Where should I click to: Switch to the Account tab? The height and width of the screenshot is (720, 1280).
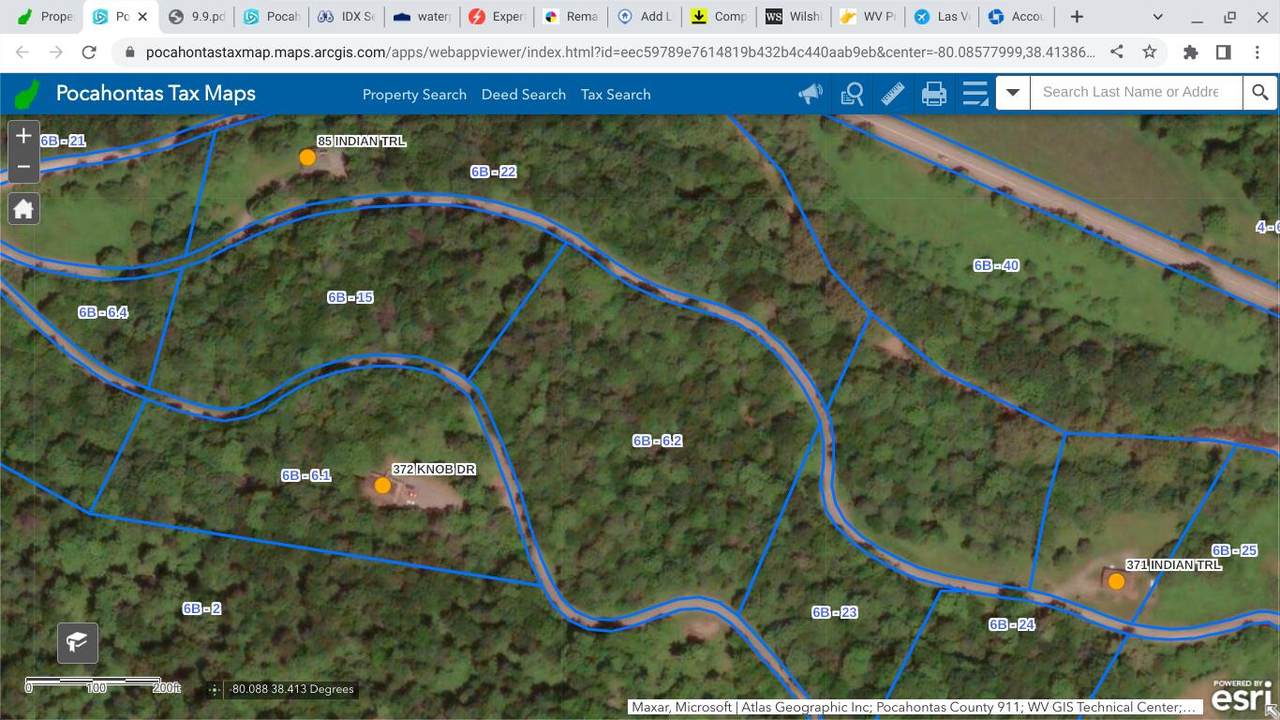click(1017, 17)
